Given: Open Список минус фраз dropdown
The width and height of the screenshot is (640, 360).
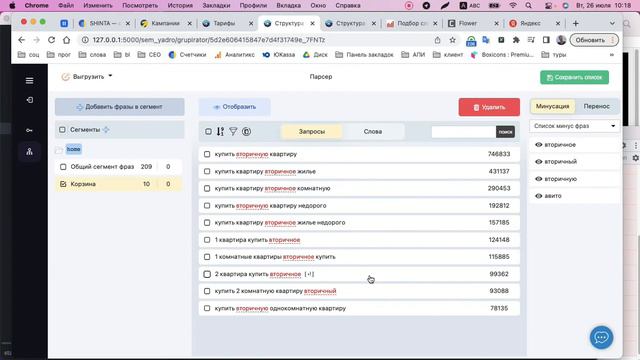Looking at the screenshot, I should coord(574,126).
